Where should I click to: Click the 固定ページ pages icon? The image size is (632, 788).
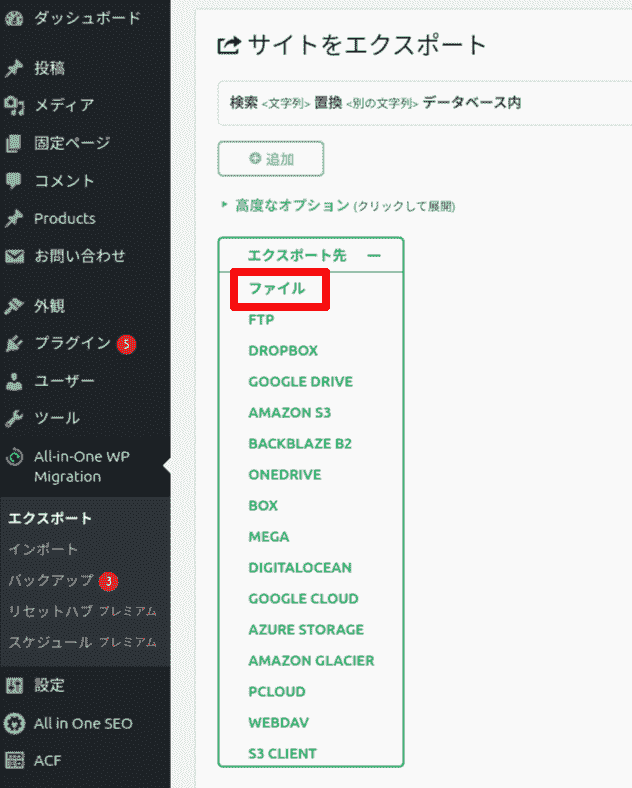(14, 143)
